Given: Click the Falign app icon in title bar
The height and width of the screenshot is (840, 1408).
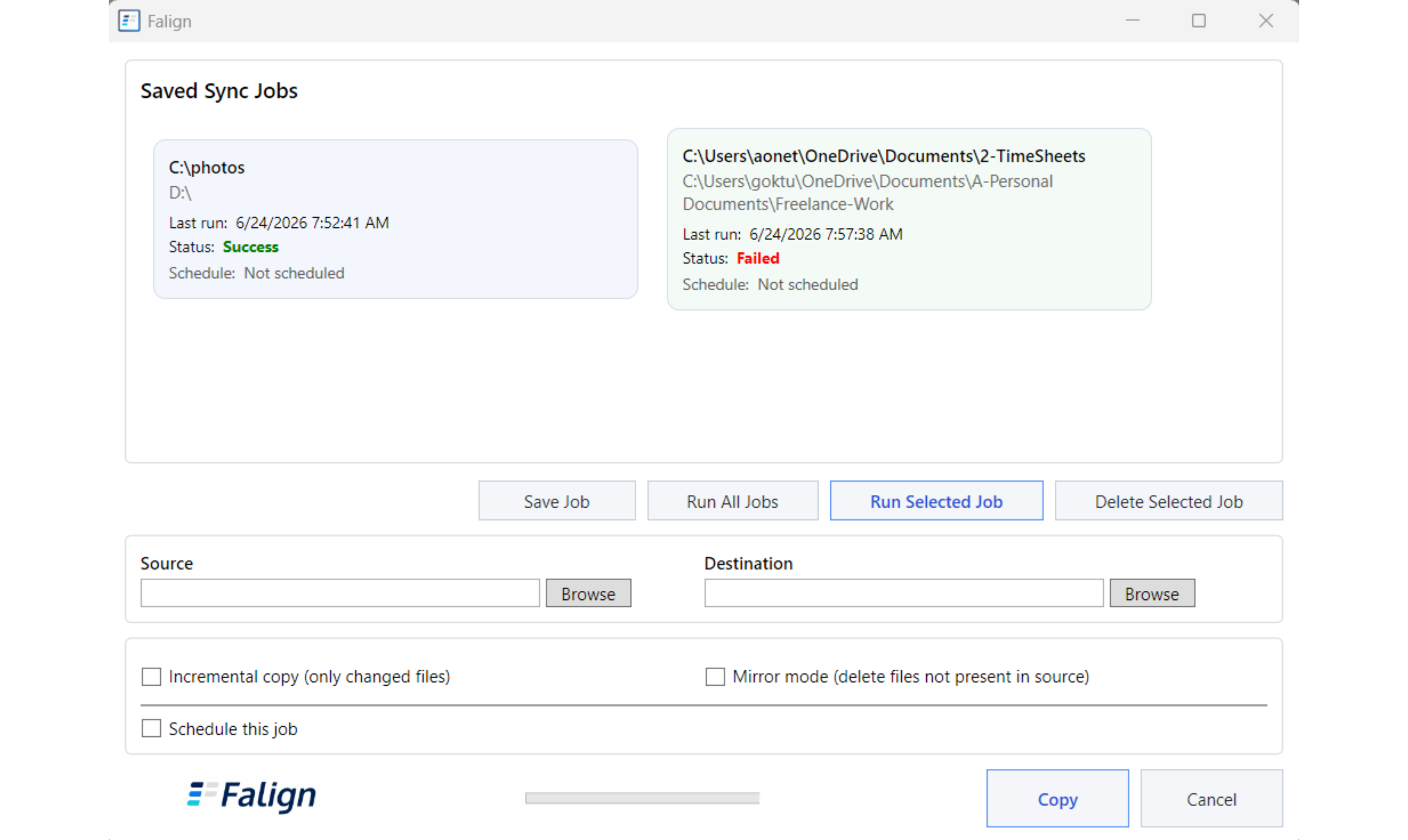Looking at the screenshot, I should (x=129, y=21).
